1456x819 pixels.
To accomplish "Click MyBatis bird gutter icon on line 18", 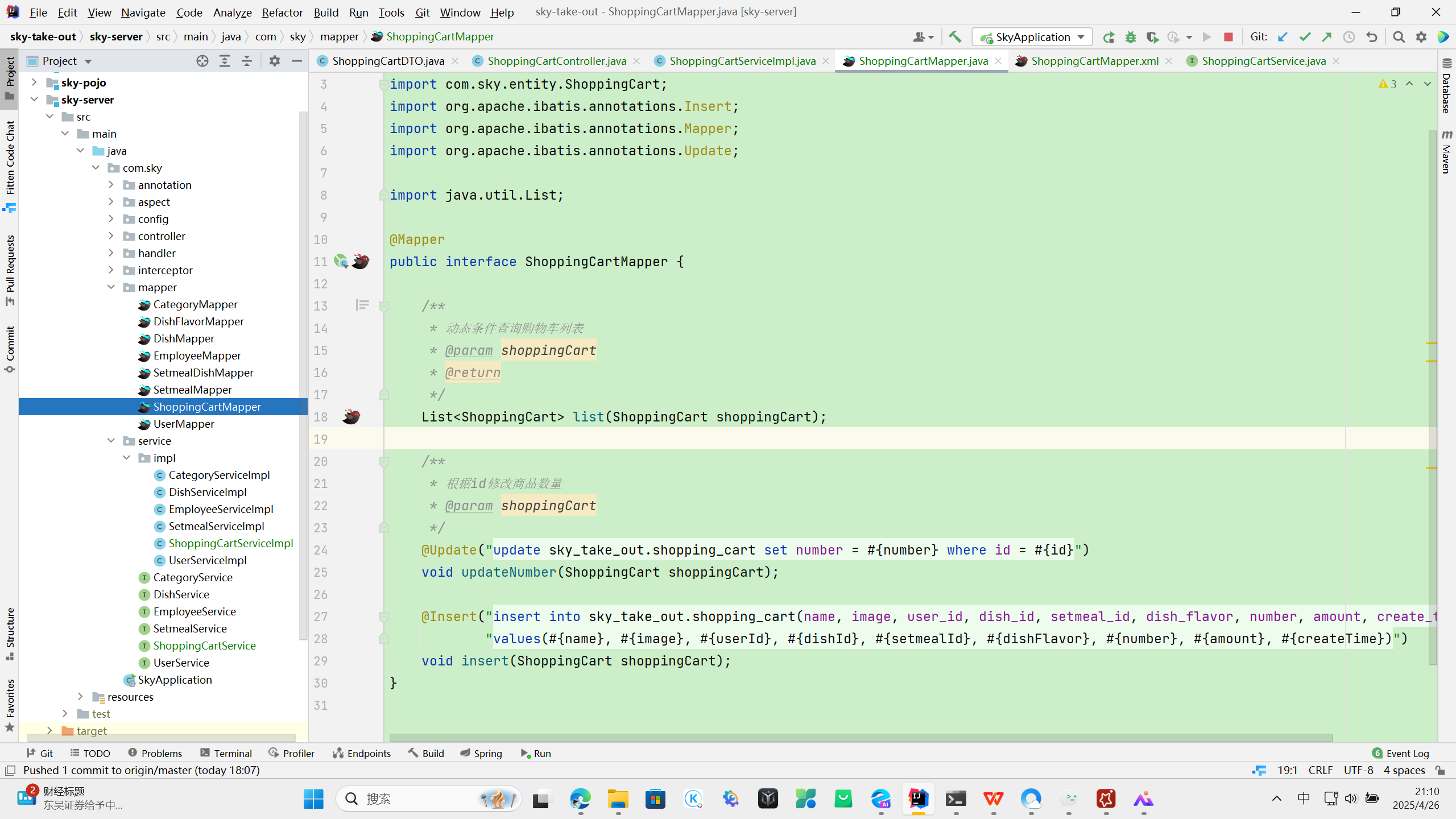I will click(x=351, y=416).
